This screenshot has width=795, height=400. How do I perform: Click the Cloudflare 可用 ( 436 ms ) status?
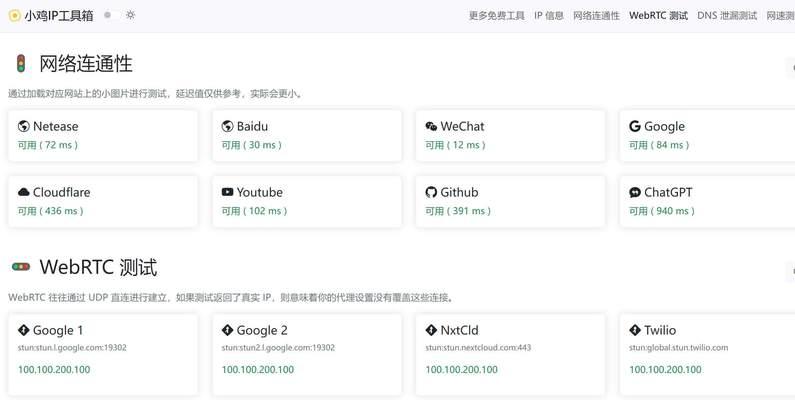51,211
